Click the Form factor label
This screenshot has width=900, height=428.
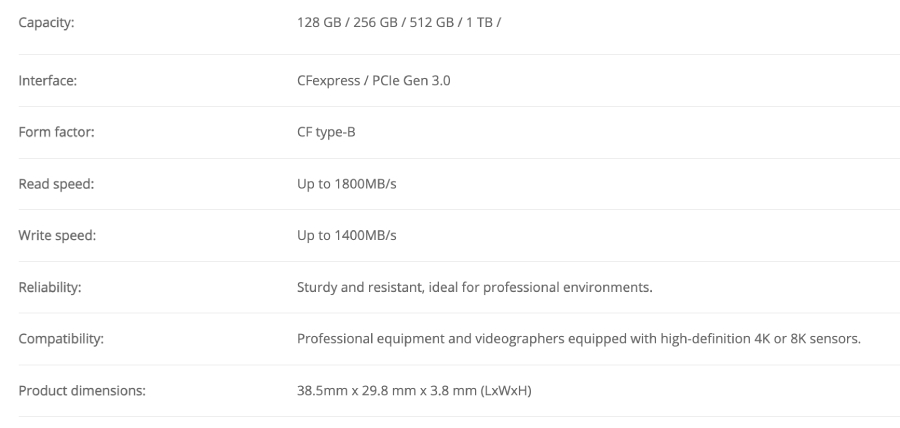pos(56,132)
